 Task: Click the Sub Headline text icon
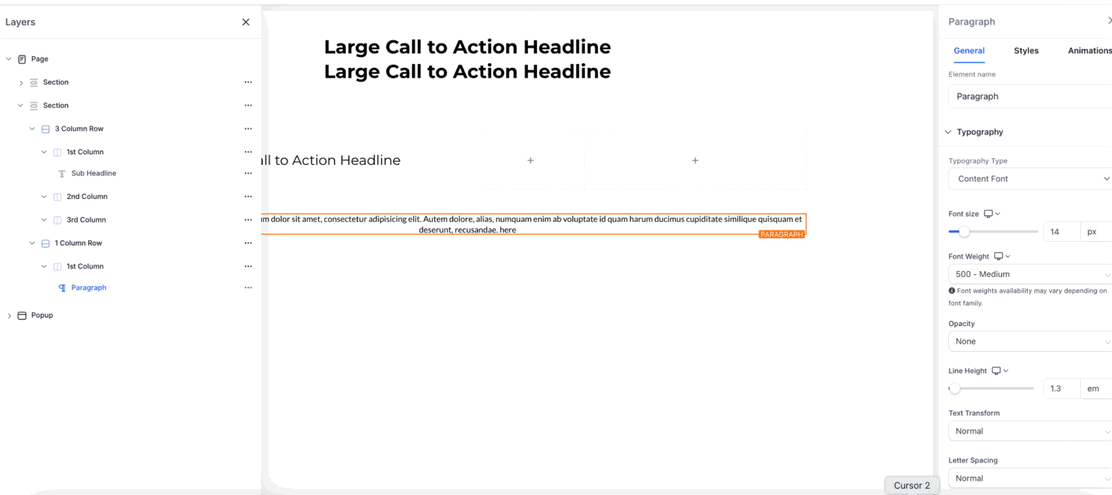pos(62,173)
